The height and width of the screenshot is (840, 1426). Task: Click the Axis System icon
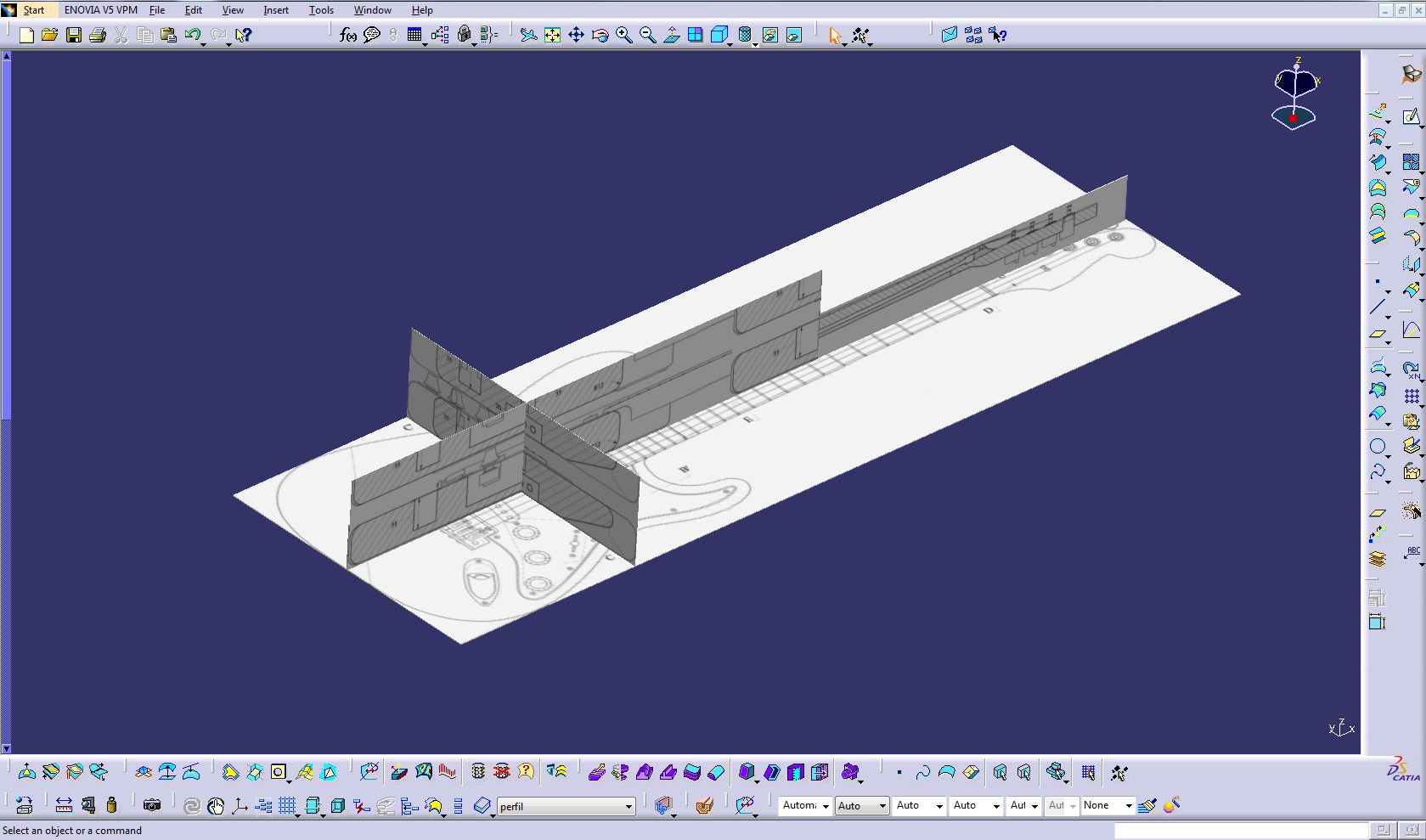coord(240,805)
